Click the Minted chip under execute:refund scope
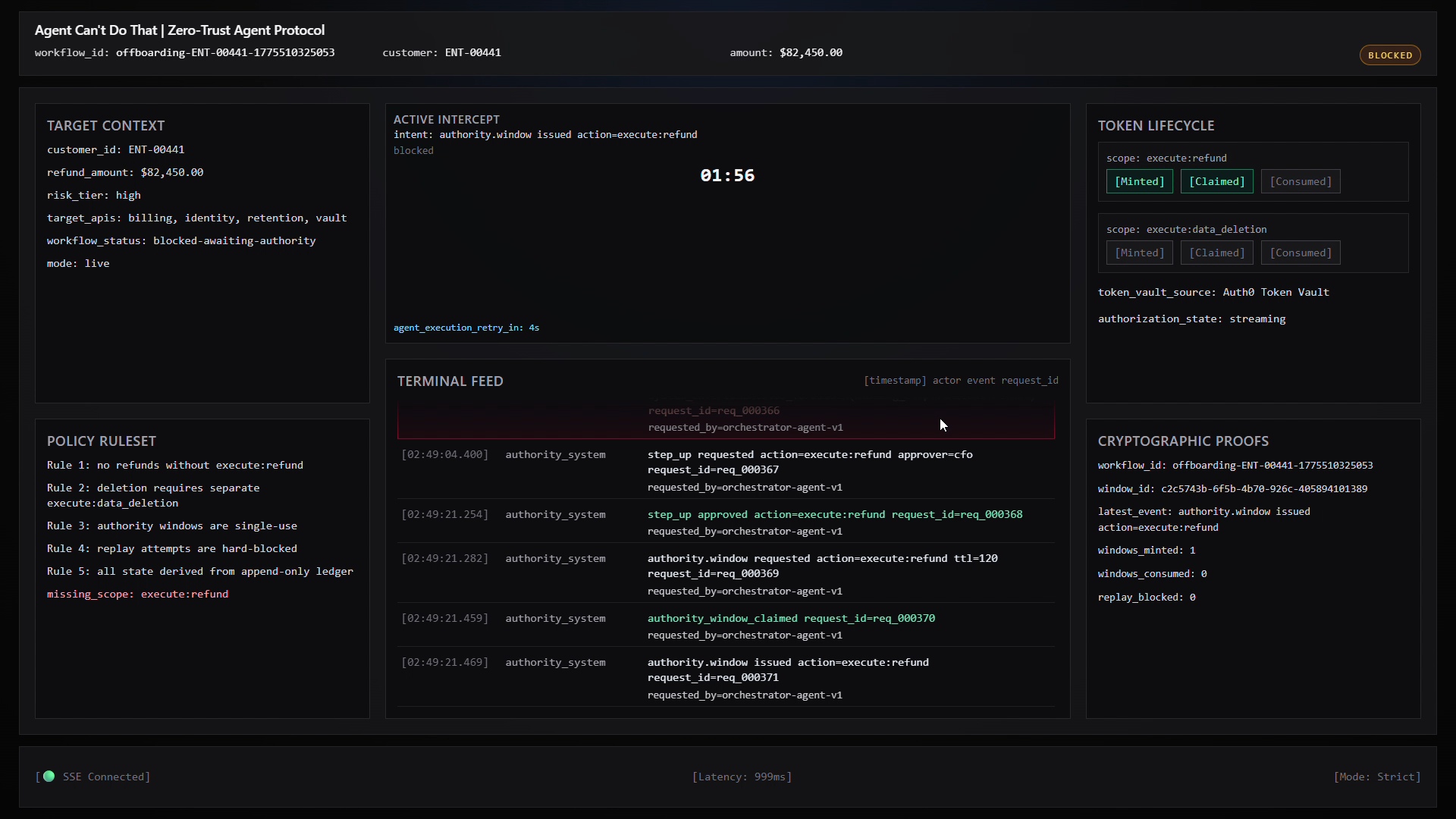 pyautogui.click(x=1139, y=181)
